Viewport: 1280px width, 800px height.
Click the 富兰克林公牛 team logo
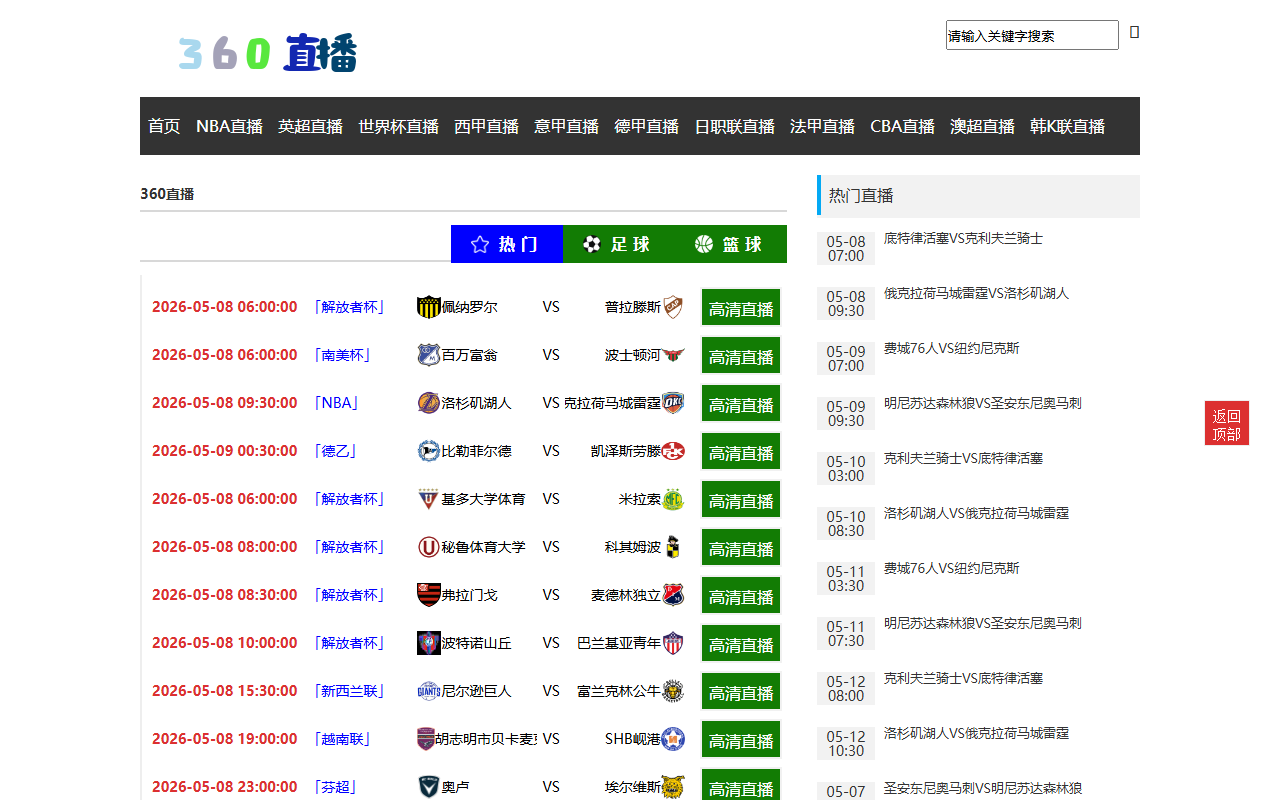pos(673,691)
